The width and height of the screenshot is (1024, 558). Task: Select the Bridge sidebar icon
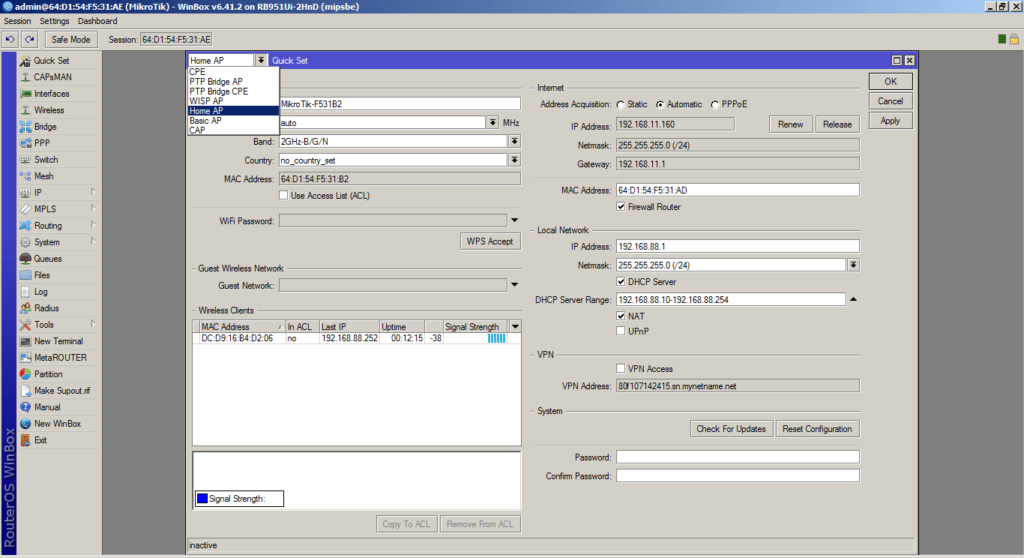tap(26, 127)
